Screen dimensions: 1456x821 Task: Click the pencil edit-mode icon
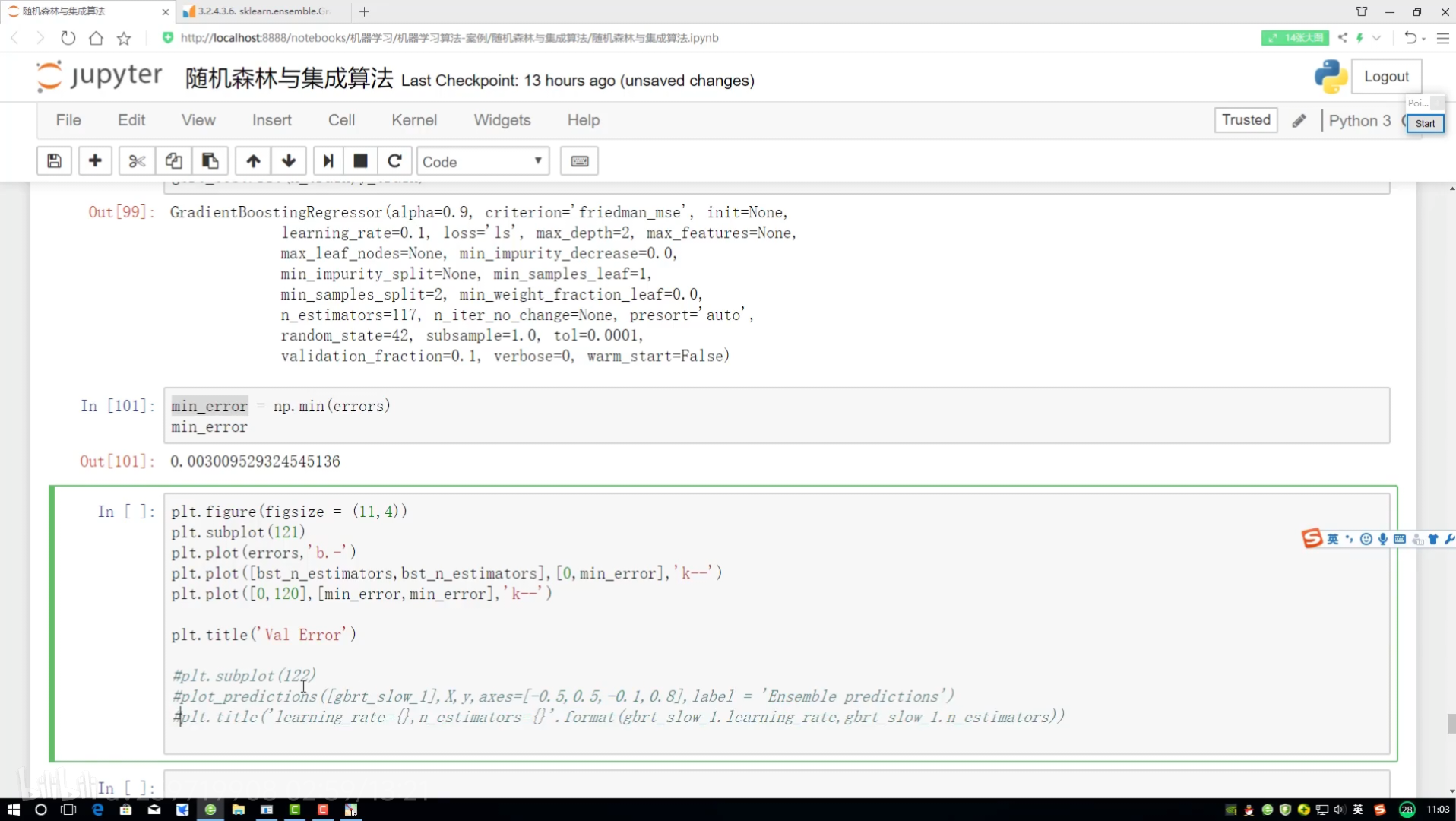(x=1299, y=121)
